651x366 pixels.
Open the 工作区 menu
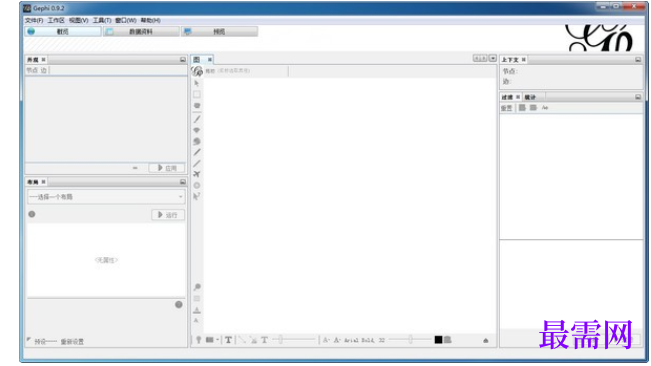pos(56,20)
